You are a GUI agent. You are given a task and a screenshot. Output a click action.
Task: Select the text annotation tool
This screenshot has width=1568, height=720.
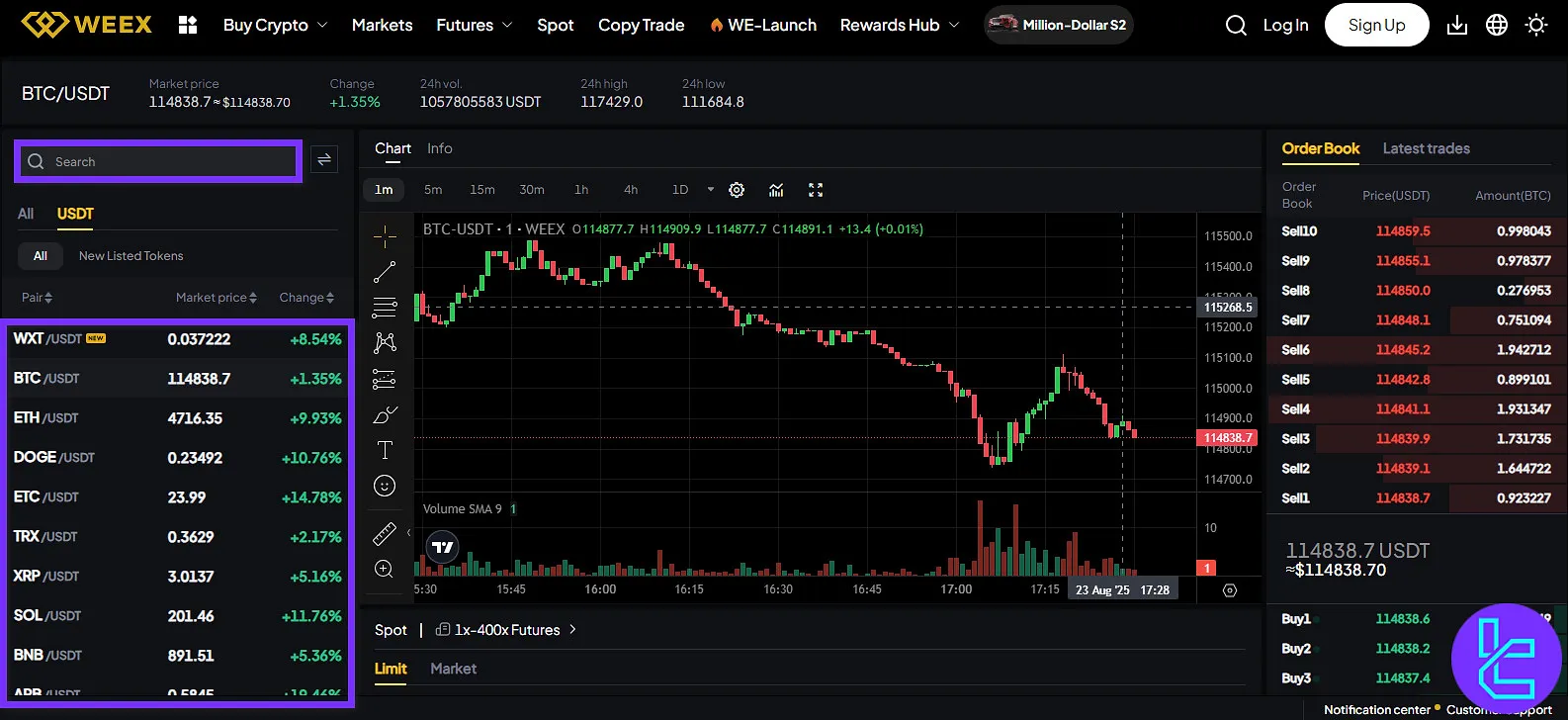(x=385, y=450)
